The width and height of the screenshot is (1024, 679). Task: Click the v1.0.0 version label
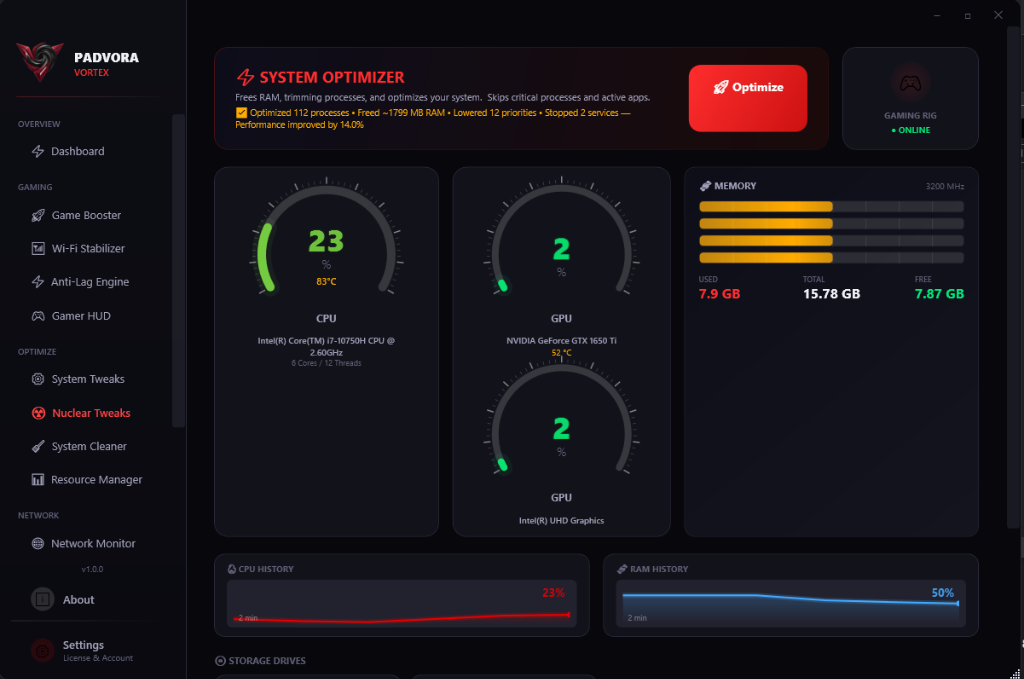(x=92, y=569)
